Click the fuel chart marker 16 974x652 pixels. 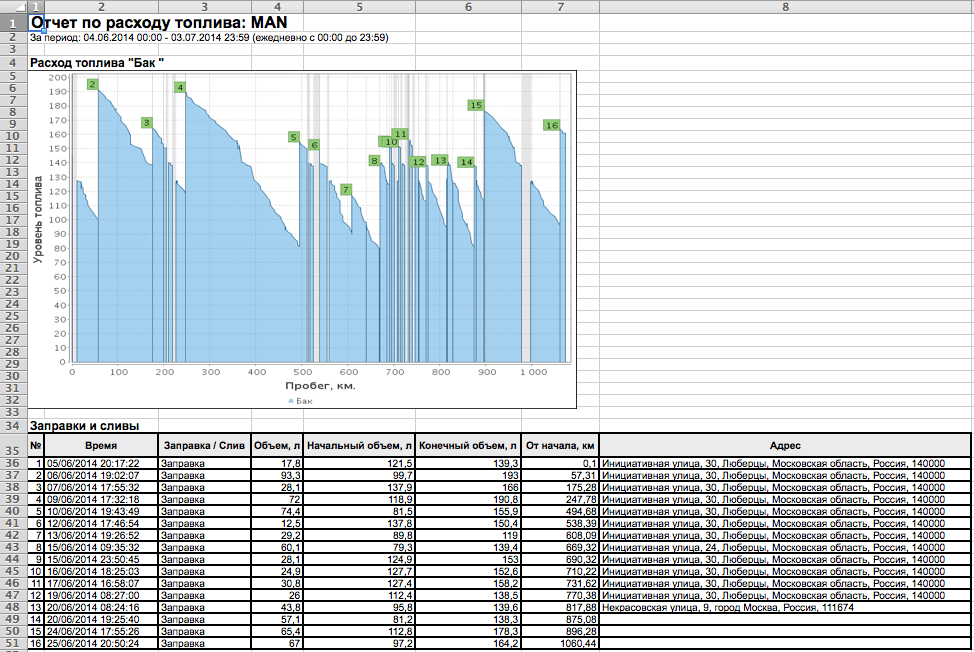click(x=552, y=125)
